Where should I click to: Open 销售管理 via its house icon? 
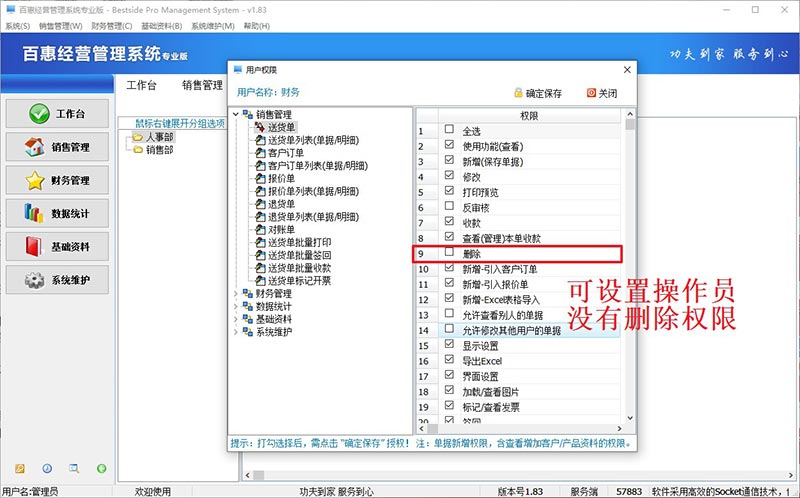(x=34, y=147)
